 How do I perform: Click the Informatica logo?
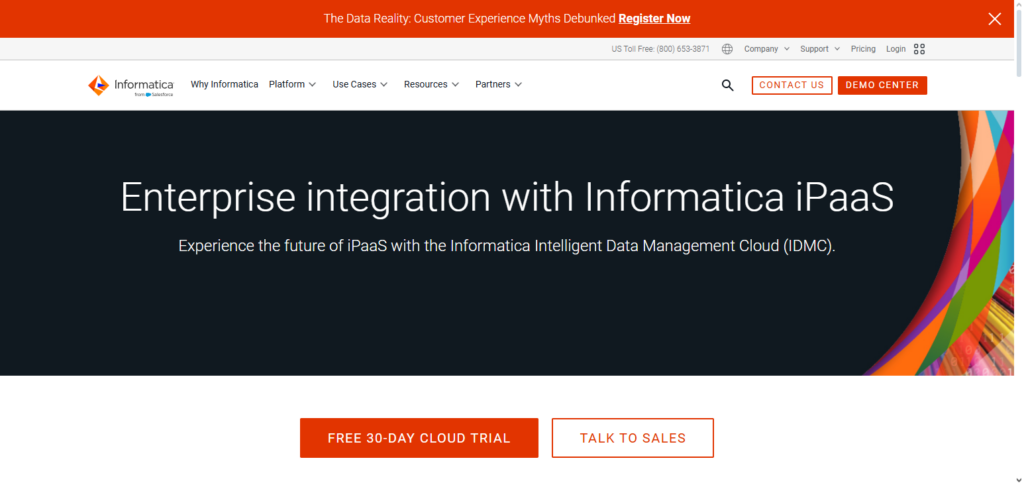click(131, 86)
